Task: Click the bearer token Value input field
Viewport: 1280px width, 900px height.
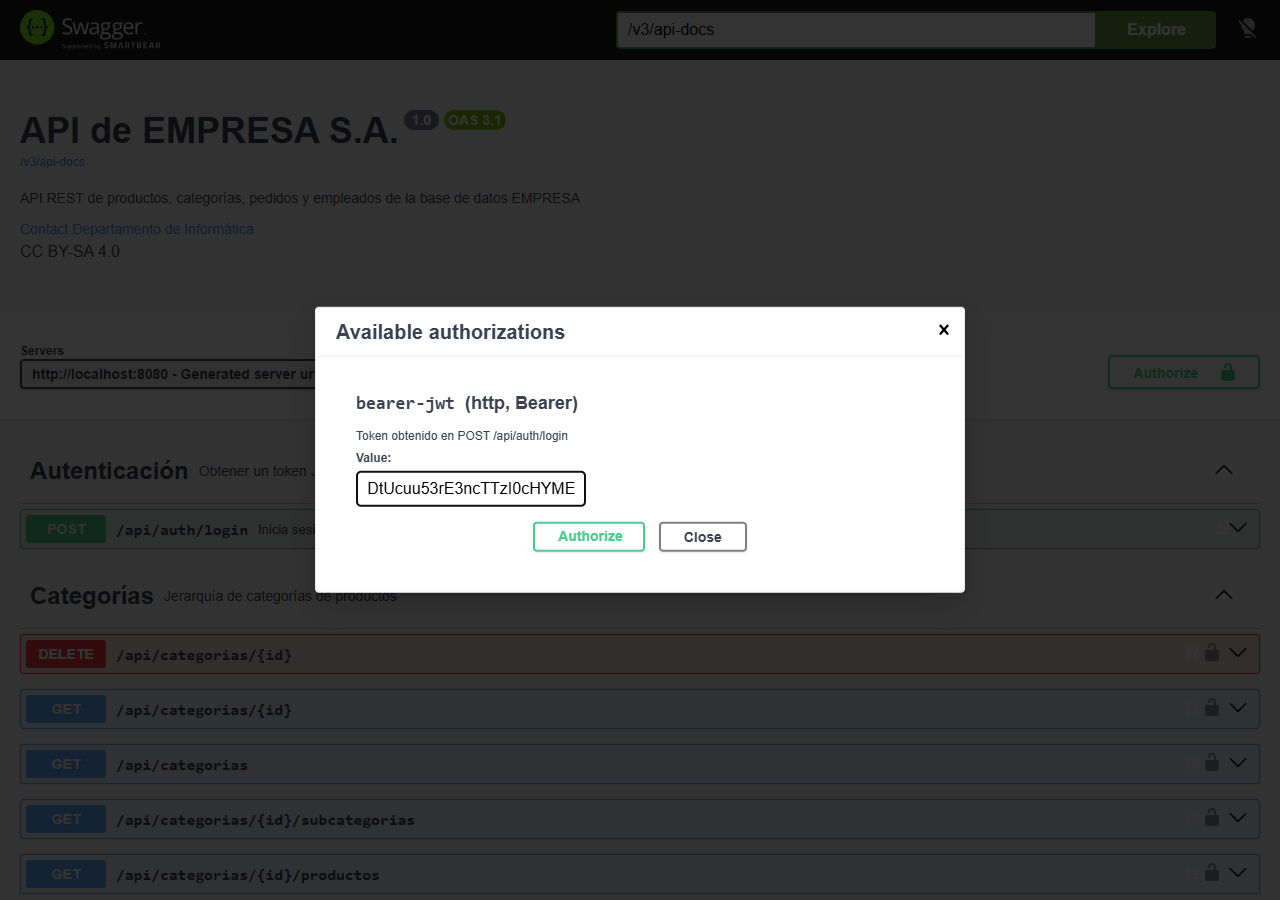Action: (x=471, y=489)
